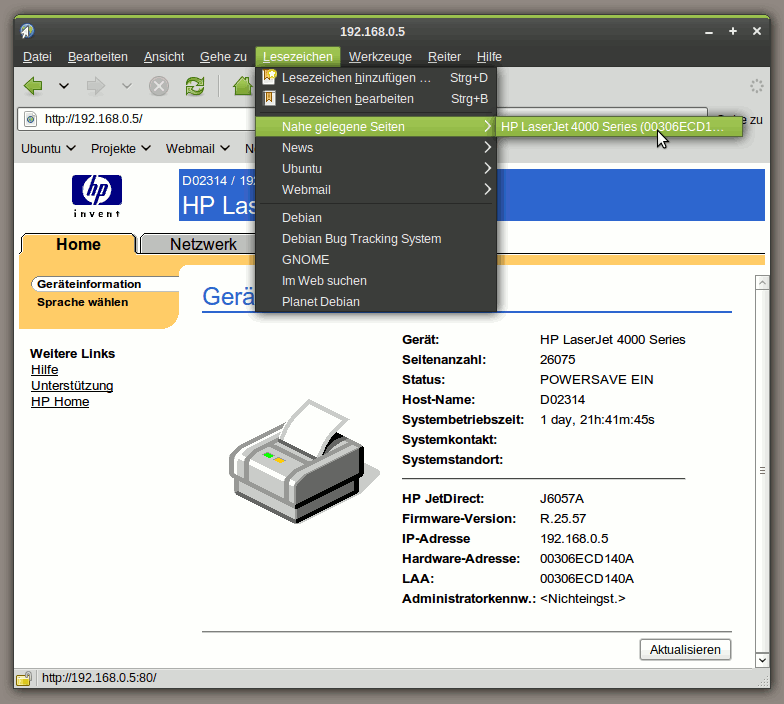Expand the Ubuntu bookmark submenu in menu
The width and height of the screenshot is (784, 704).
376,168
